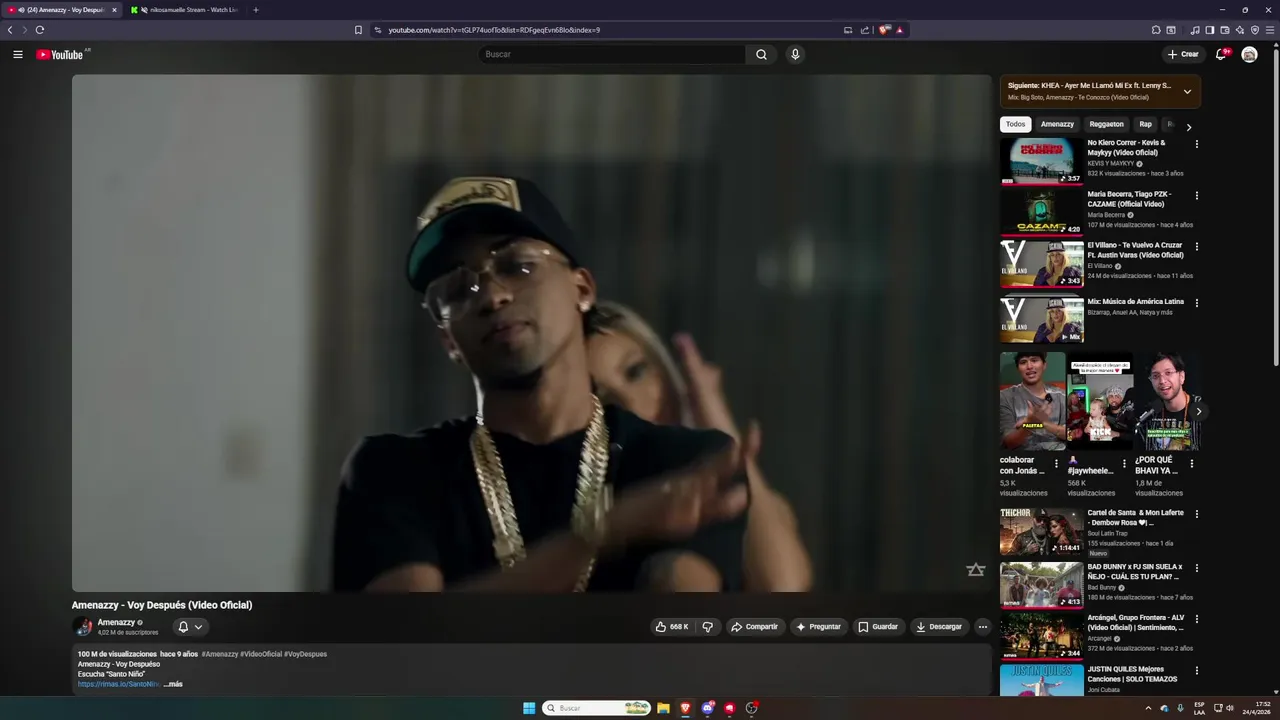This screenshot has width=1280, height=720.
Task: Open options for ¿POR QUÉ BHAVI YA Short
Action: [1191, 463]
